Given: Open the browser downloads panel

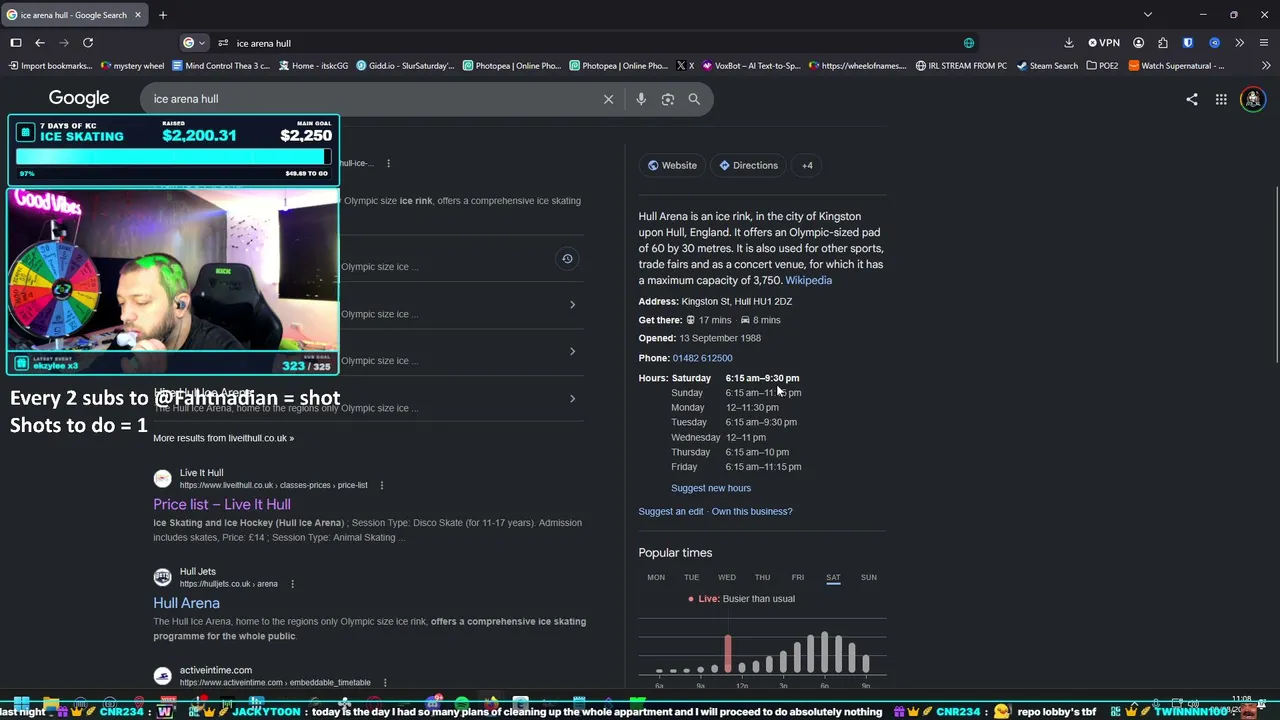Looking at the screenshot, I should coord(1069,43).
